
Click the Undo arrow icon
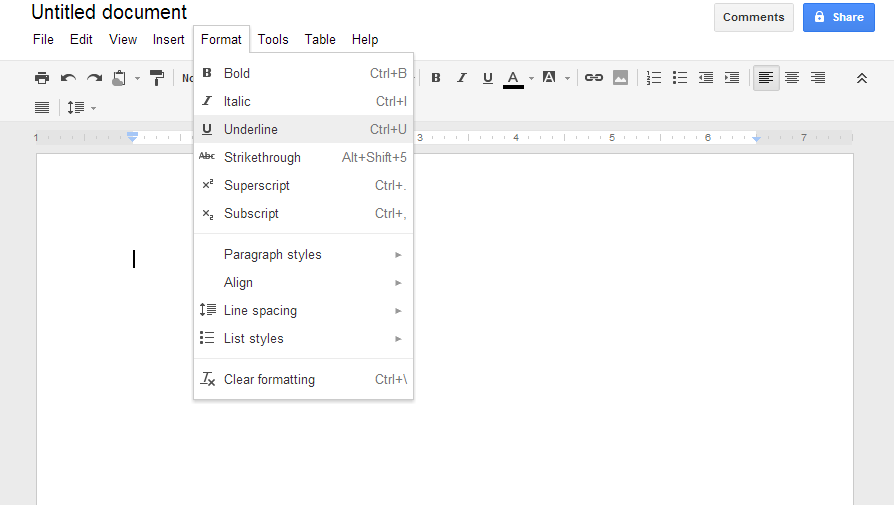coord(68,78)
